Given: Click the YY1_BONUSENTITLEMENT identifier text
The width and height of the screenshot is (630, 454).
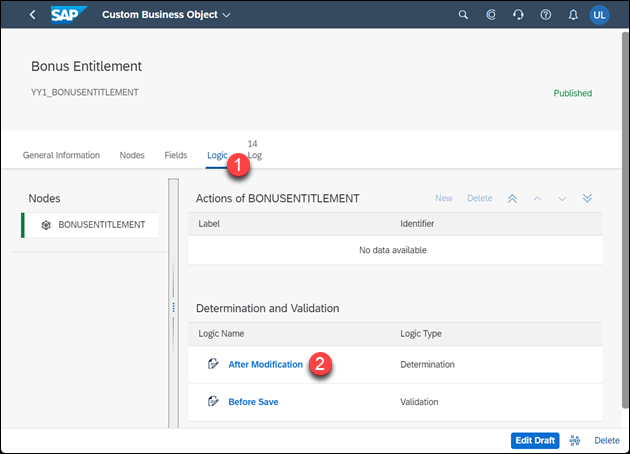Looking at the screenshot, I should point(85,92).
